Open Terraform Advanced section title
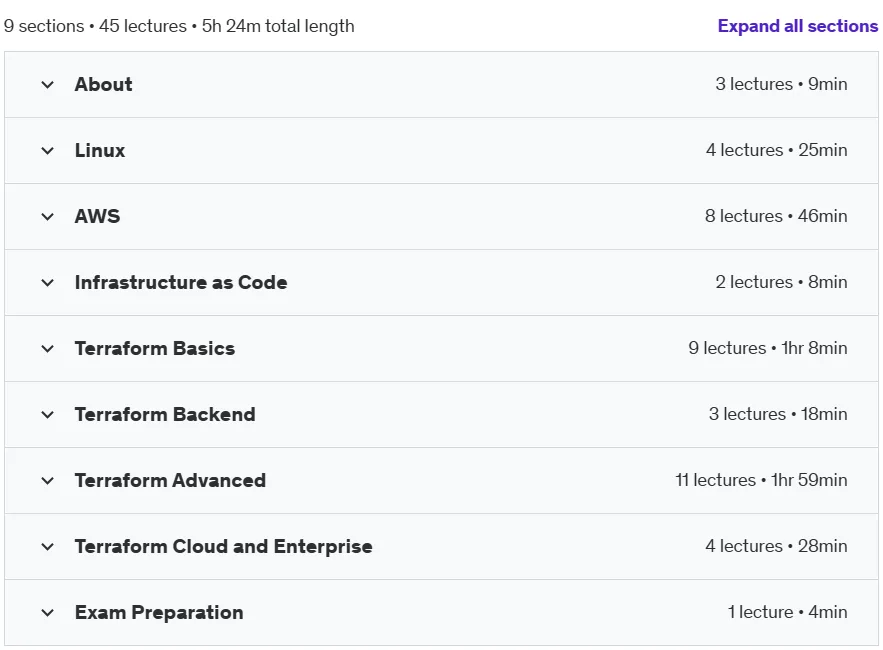The width and height of the screenshot is (883, 650). [x=170, y=480]
